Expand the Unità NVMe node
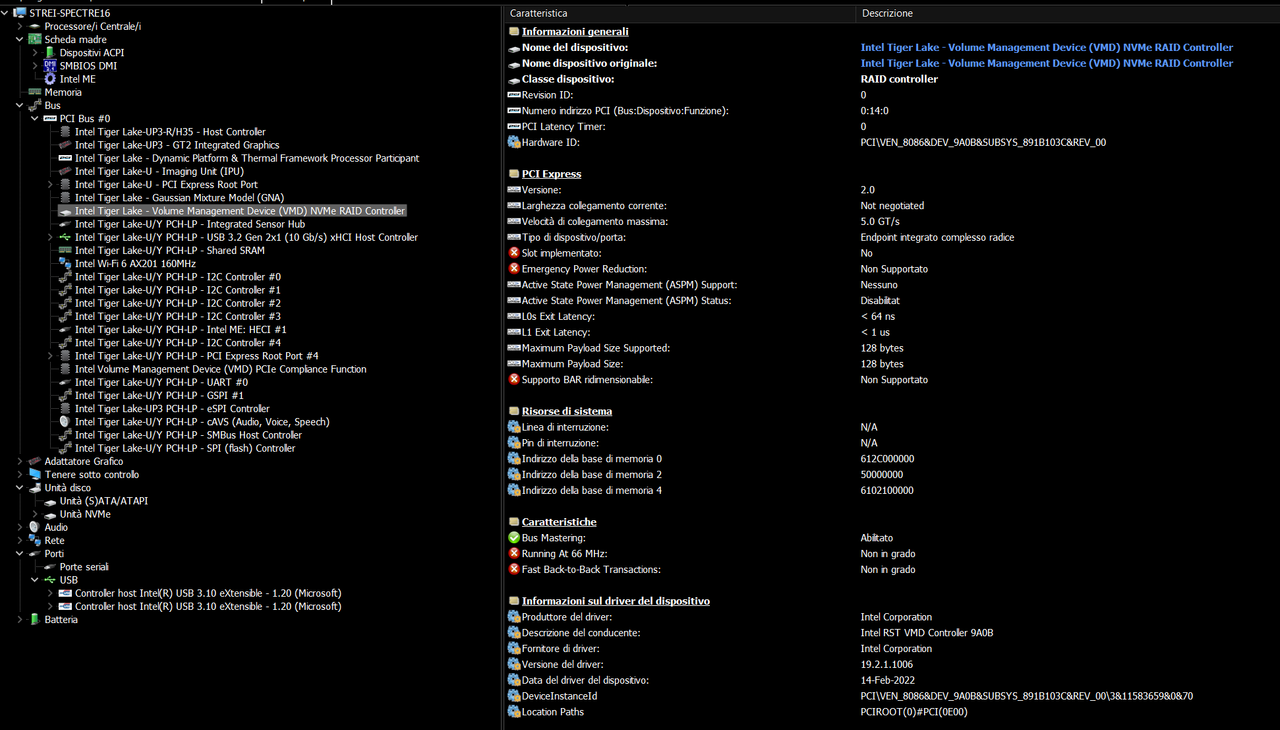Screen dimensions: 1280x730 pyautogui.click(x=35, y=514)
